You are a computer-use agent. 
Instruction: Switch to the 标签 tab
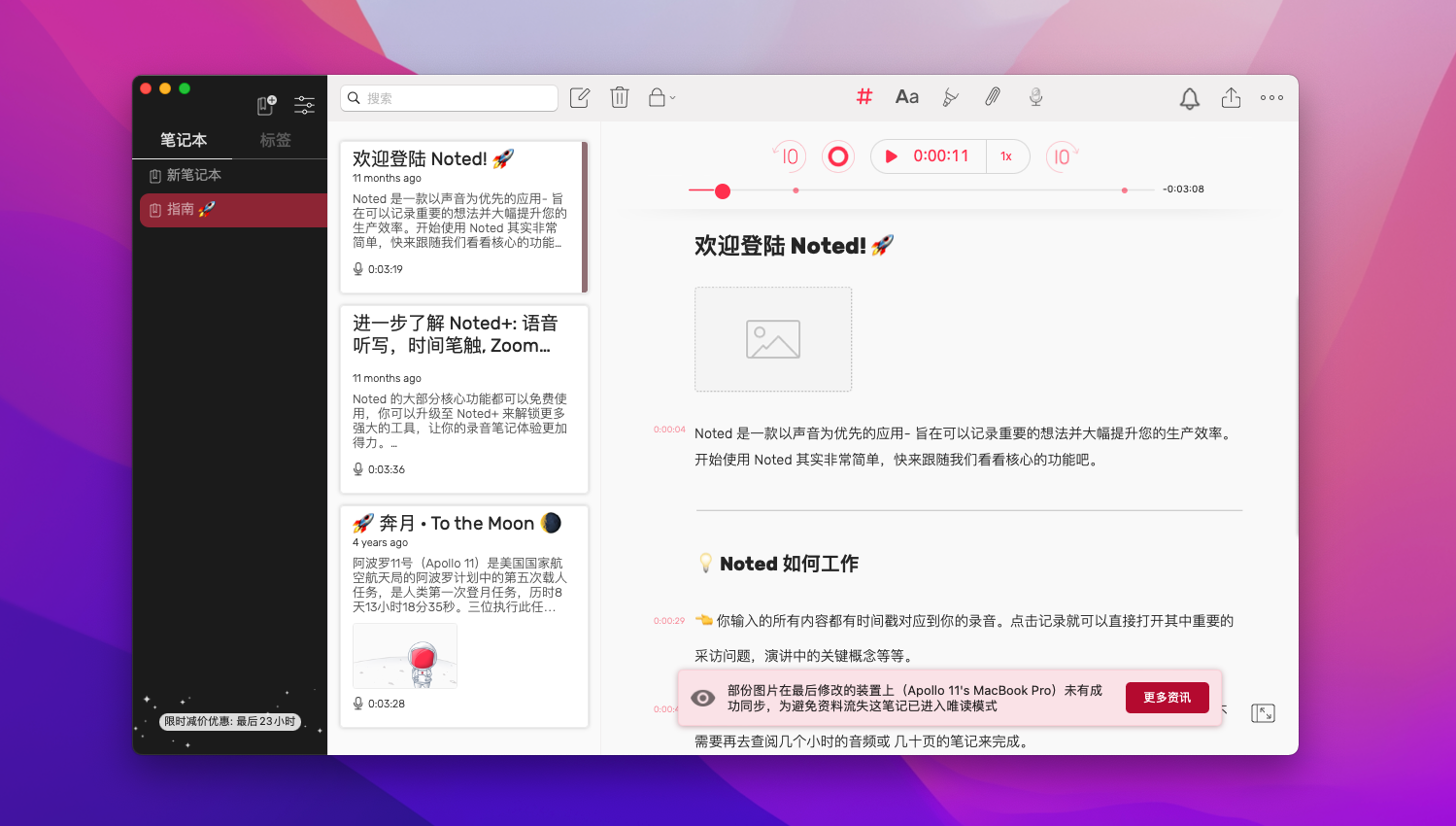point(275,140)
